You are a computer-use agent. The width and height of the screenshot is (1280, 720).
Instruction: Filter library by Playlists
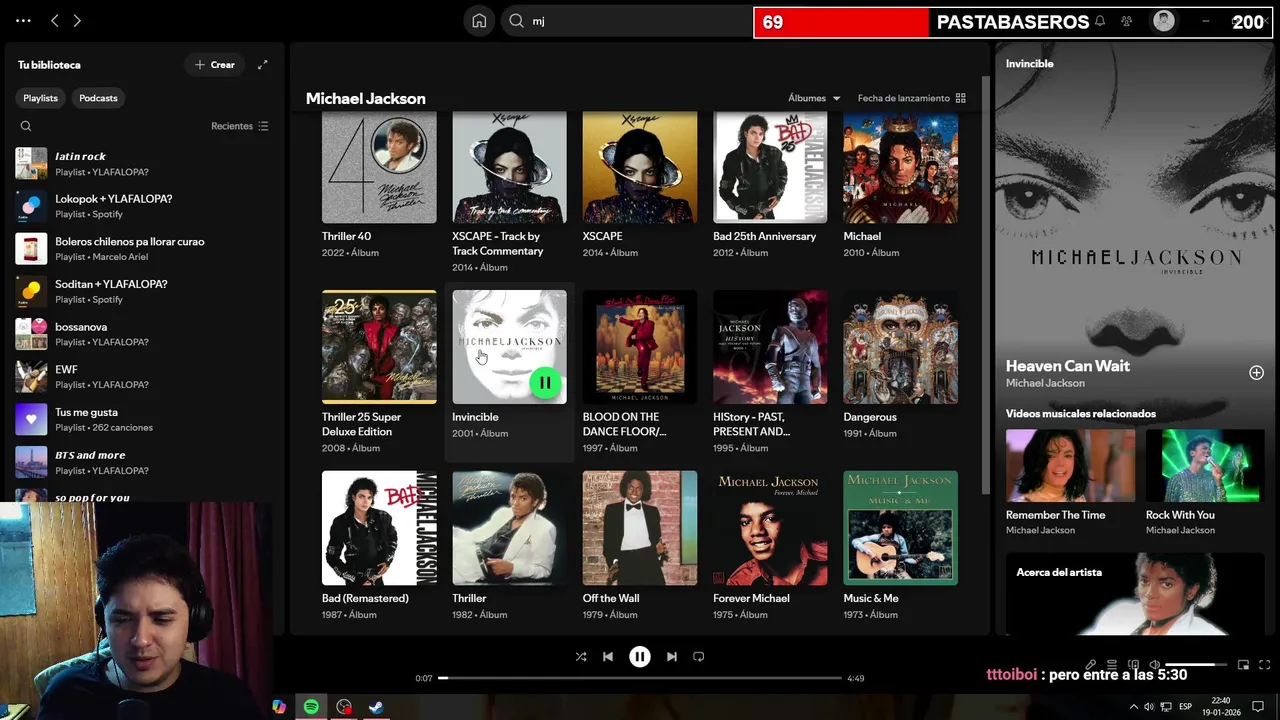[41, 98]
